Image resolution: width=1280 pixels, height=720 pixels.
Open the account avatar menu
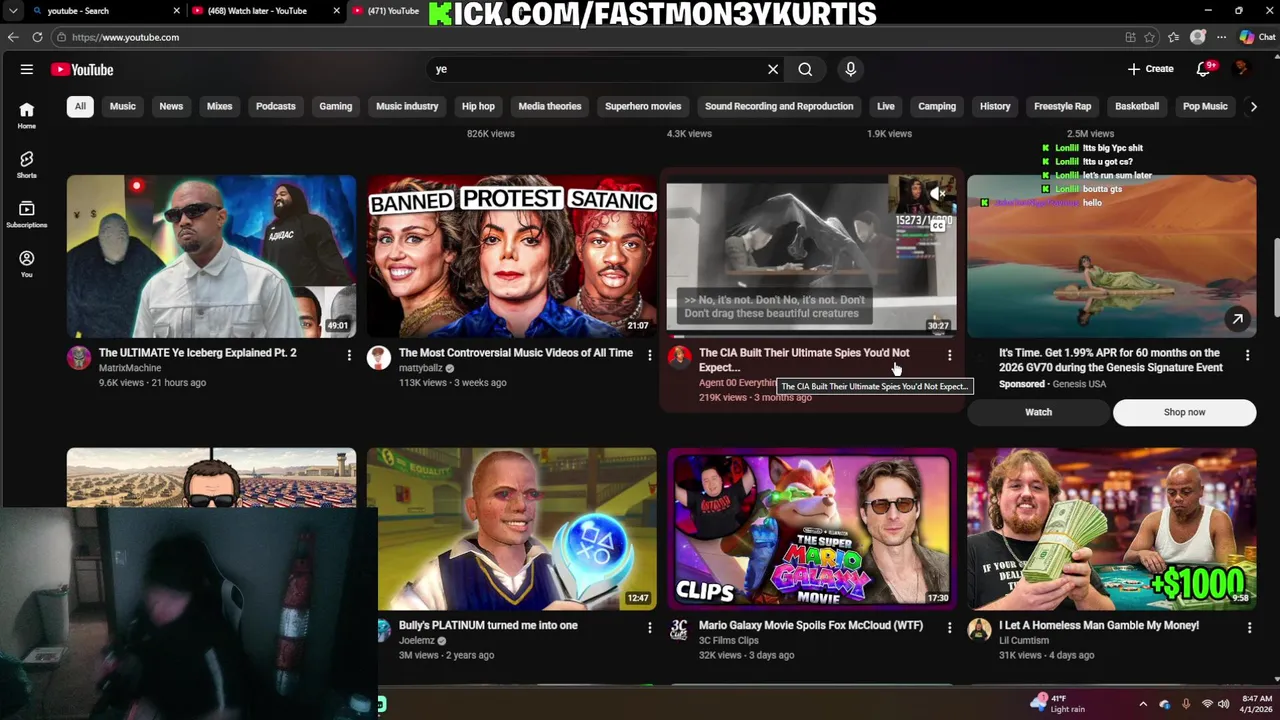(x=1242, y=69)
